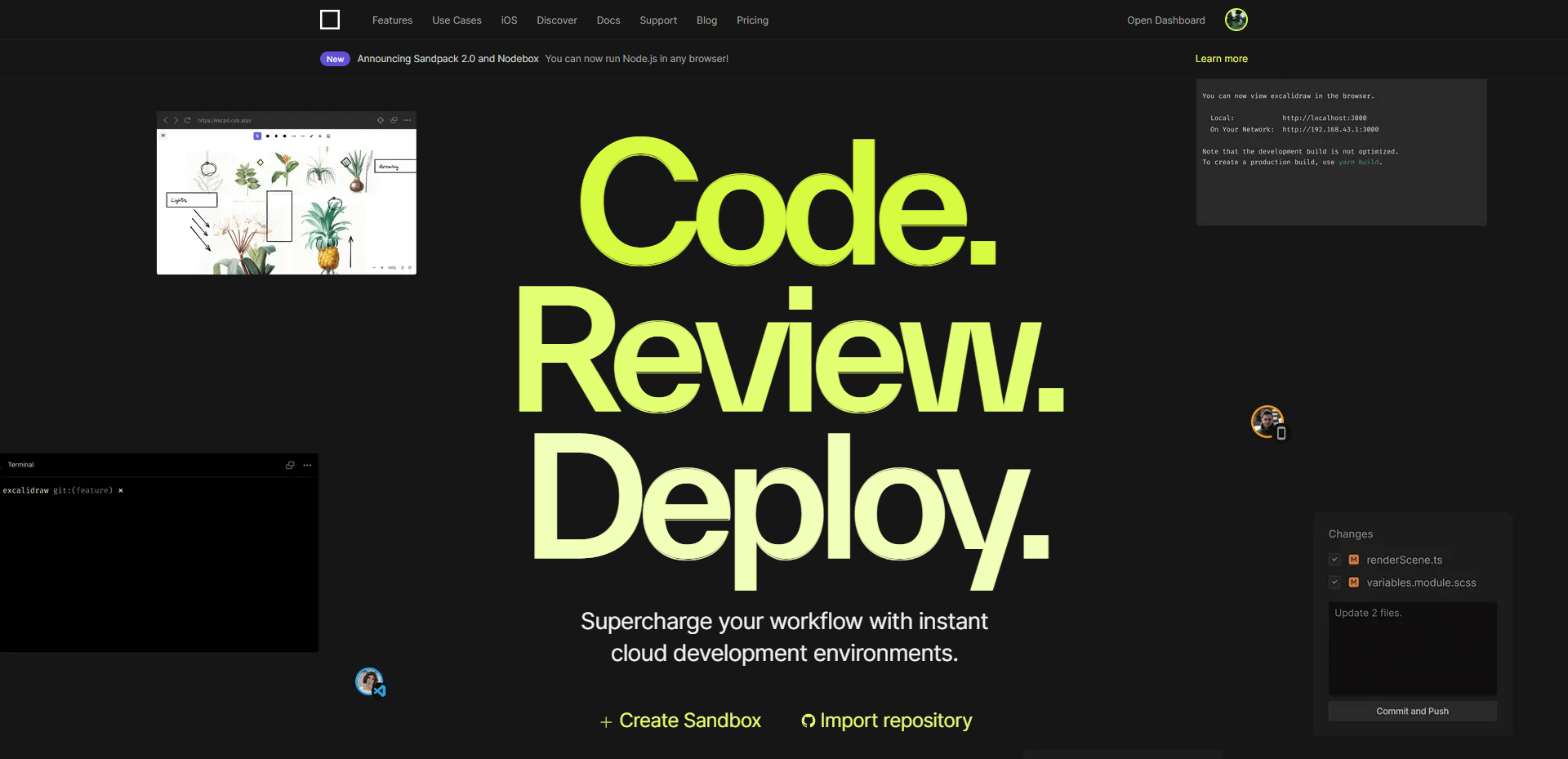Image resolution: width=1568 pixels, height=759 pixels.
Task: Open the Blog nav item
Action: 706,20
